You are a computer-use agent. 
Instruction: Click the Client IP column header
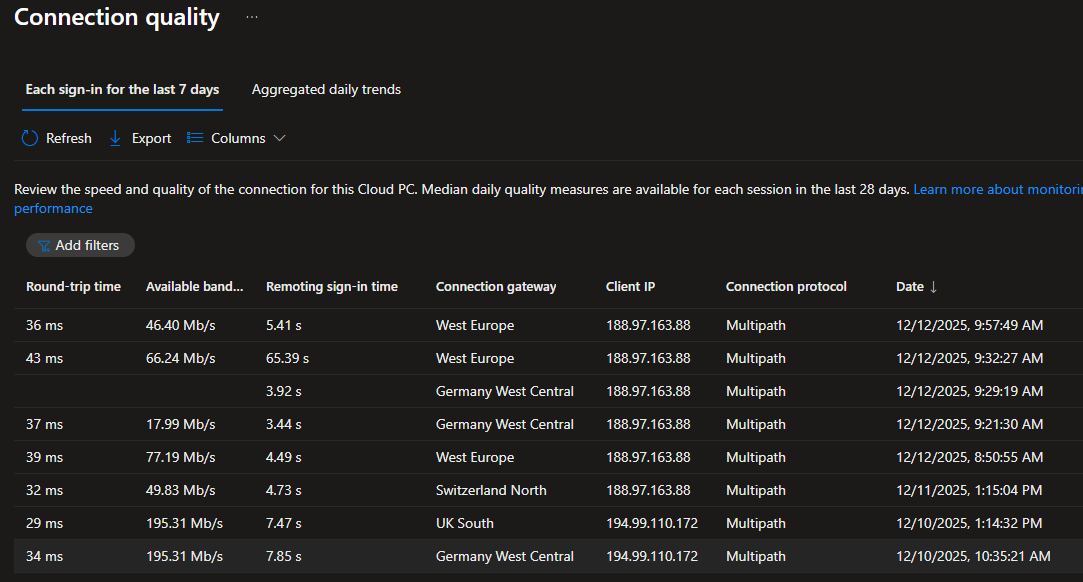(x=630, y=287)
